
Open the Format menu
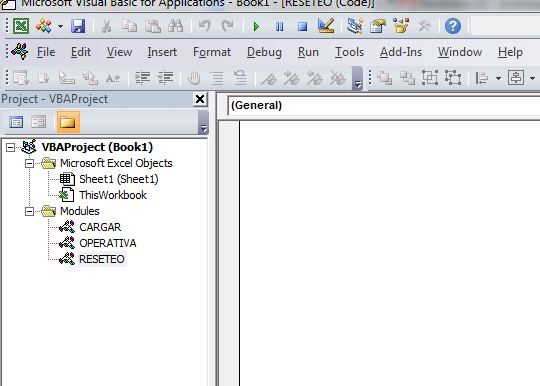point(212,52)
